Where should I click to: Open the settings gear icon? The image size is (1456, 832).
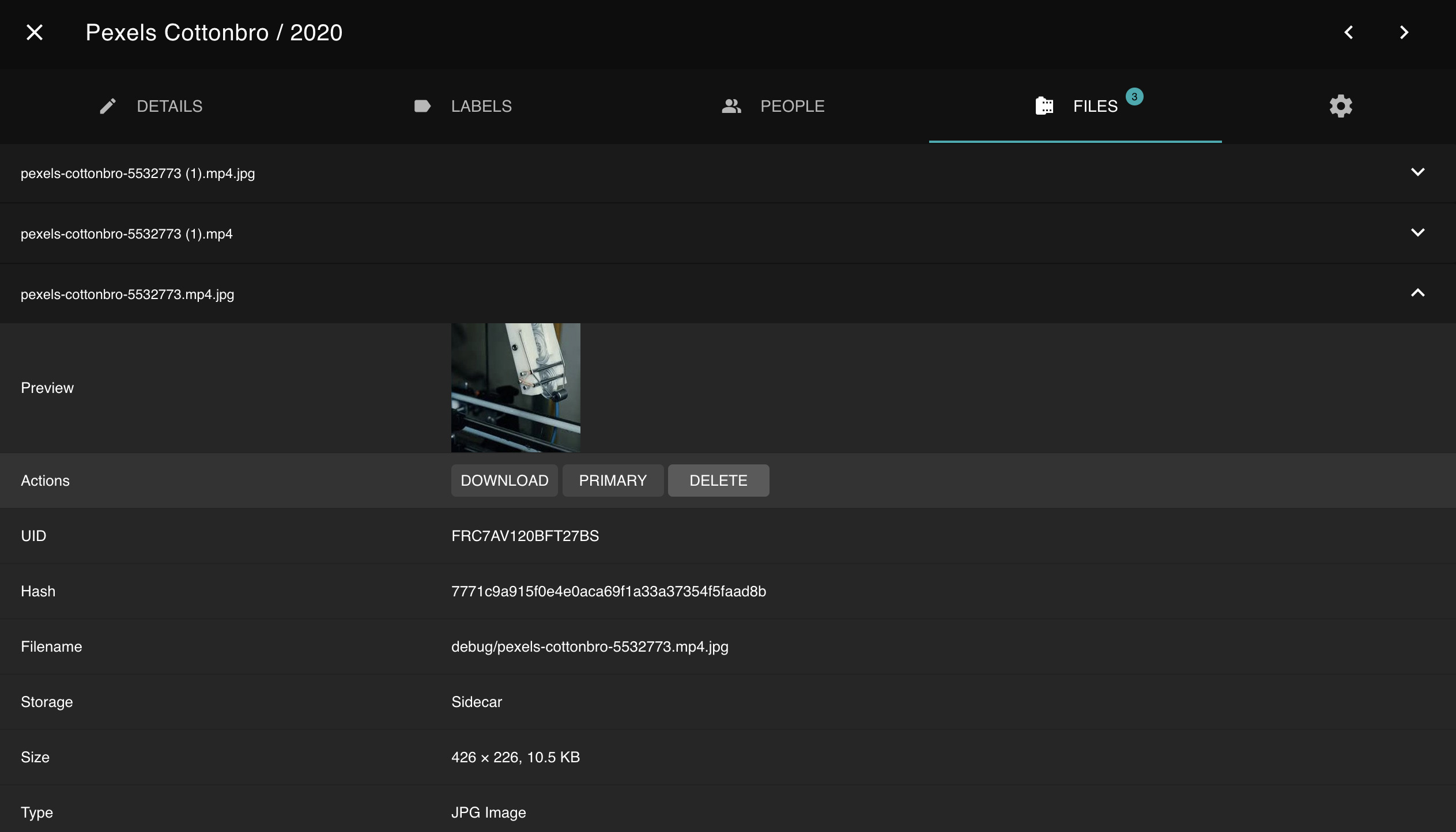point(1340,106)
